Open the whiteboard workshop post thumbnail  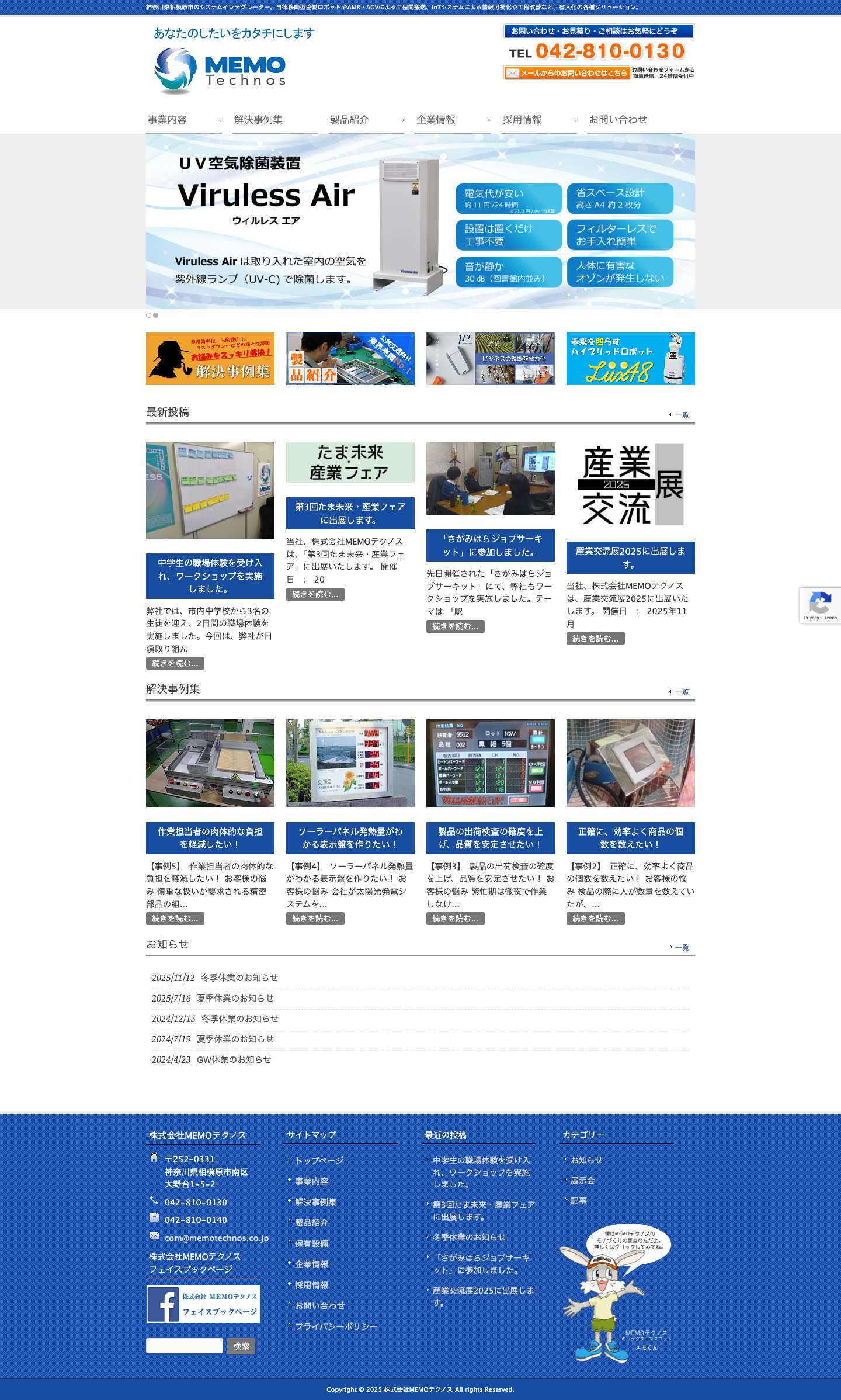pos(210,490)
